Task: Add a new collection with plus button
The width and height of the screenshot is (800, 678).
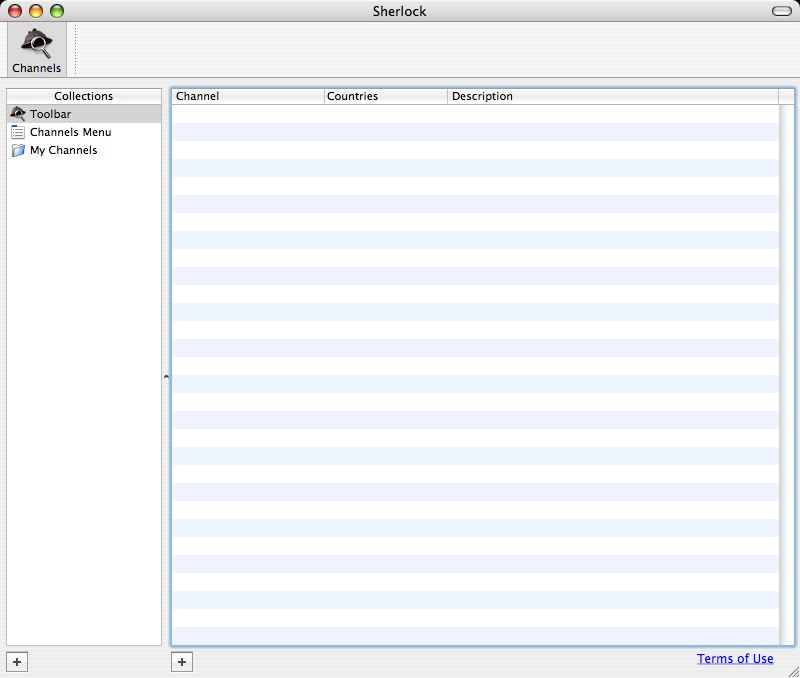Action: pos(17,662)
